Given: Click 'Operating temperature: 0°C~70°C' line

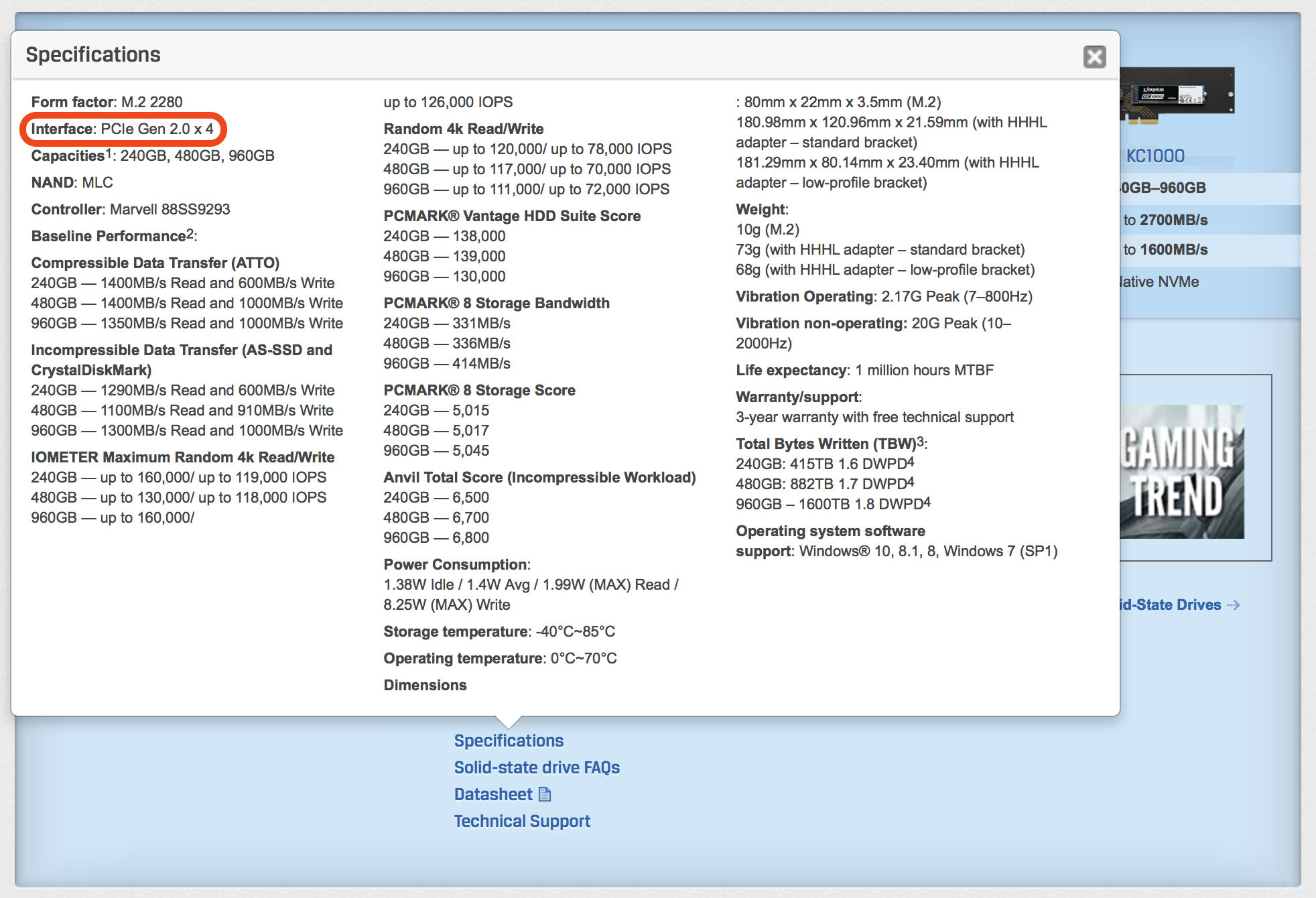Looking at the screenshot, I should pyautogui.click(x=501, y=658).
